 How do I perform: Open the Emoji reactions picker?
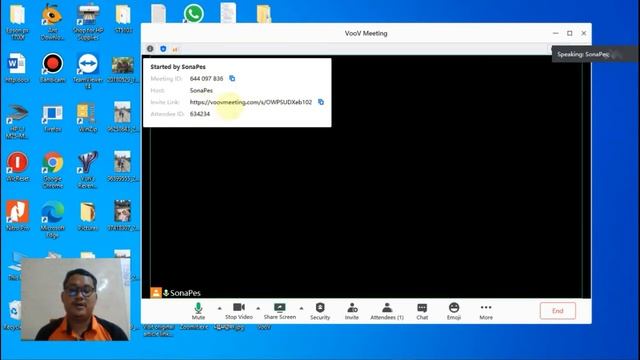click(454, 311)
